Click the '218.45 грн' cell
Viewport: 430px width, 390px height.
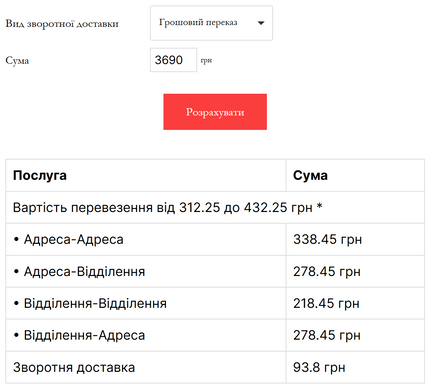pos(355,303)
